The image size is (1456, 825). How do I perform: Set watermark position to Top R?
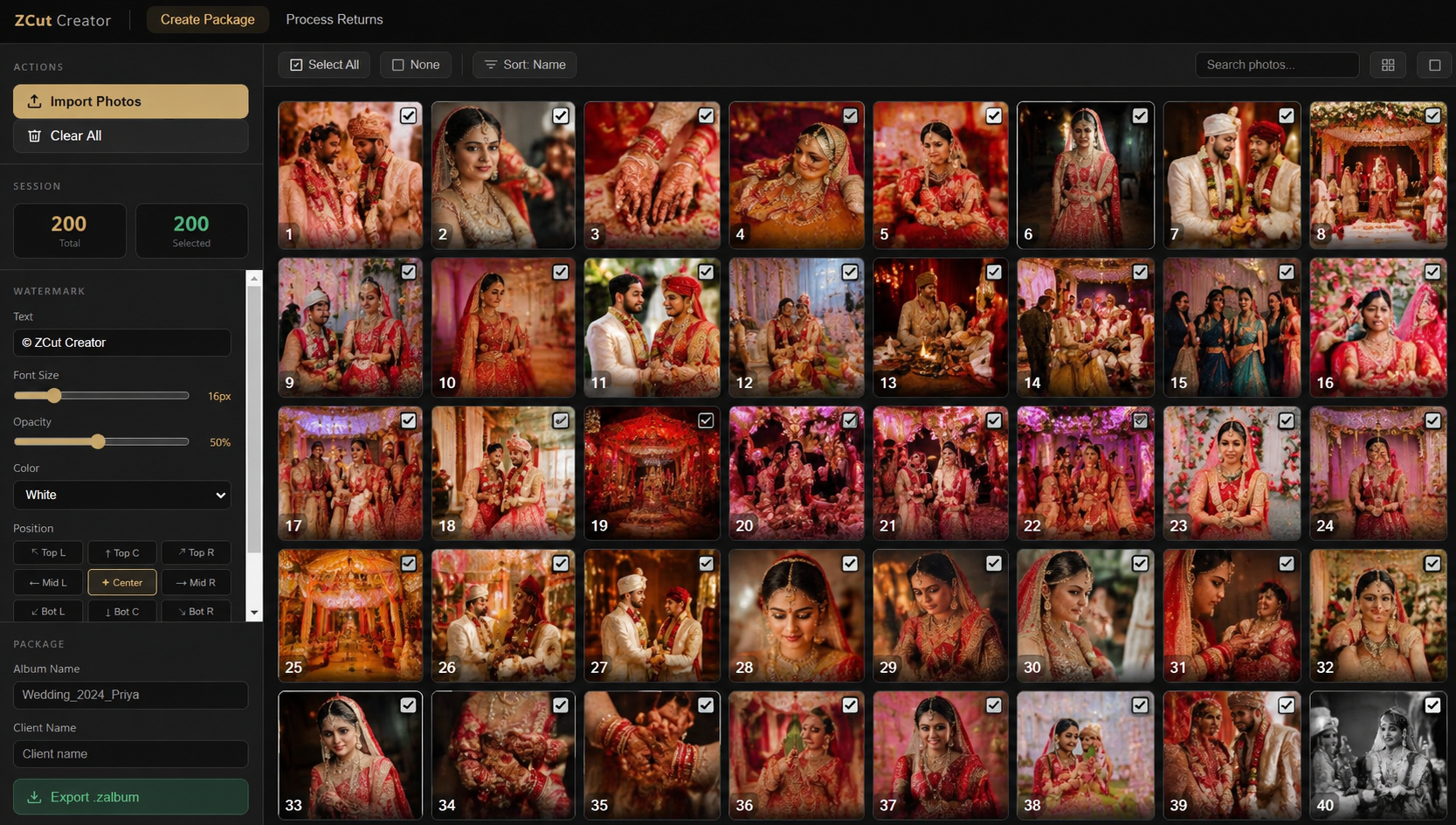point(196,552)
